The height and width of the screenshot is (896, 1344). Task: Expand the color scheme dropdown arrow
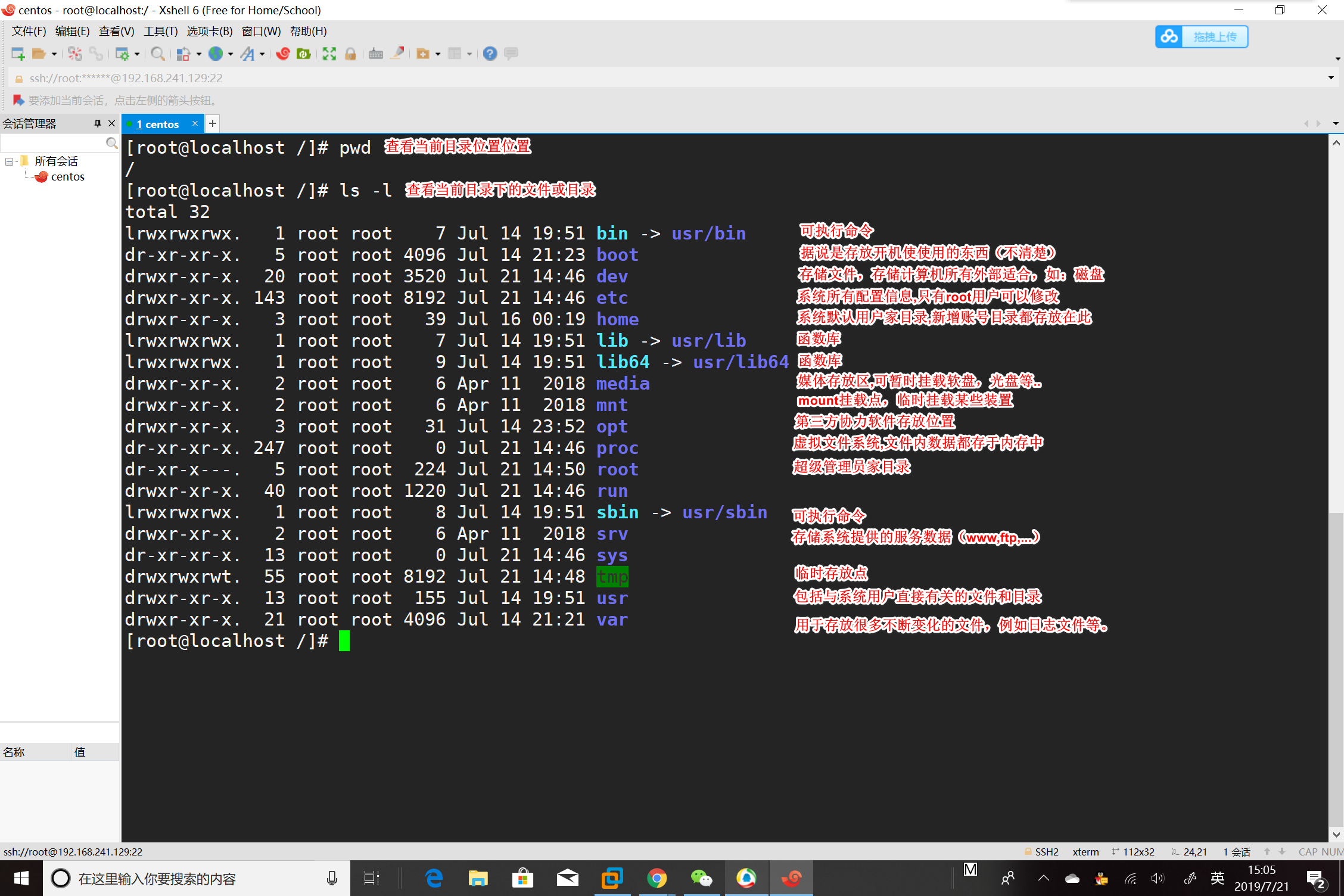click(199, 54)
